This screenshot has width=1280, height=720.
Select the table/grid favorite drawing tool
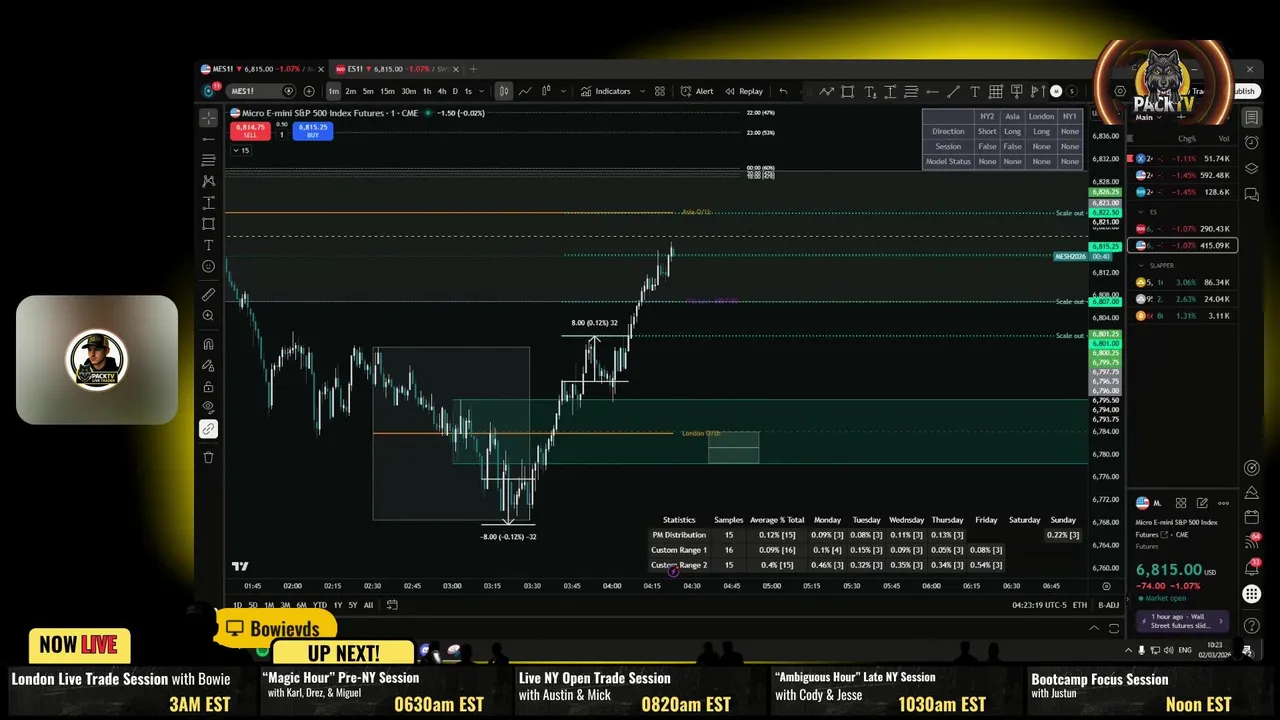pyautogui.click(x=996, y=91)
